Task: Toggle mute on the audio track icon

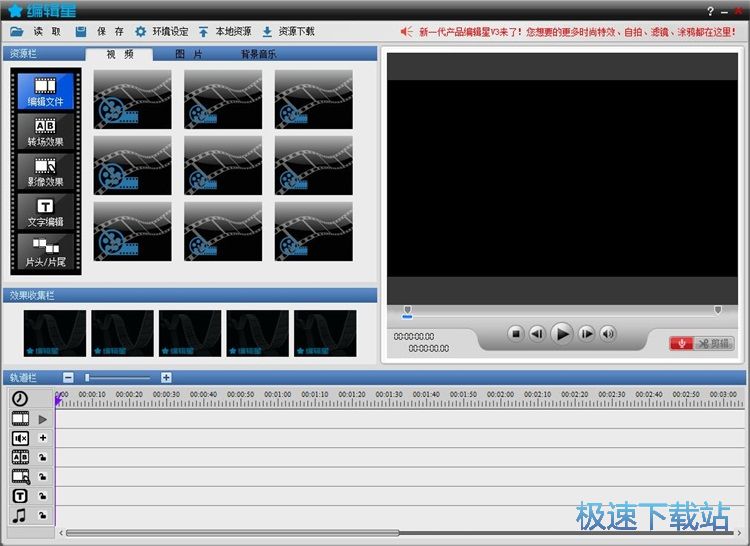Action: 20,438
